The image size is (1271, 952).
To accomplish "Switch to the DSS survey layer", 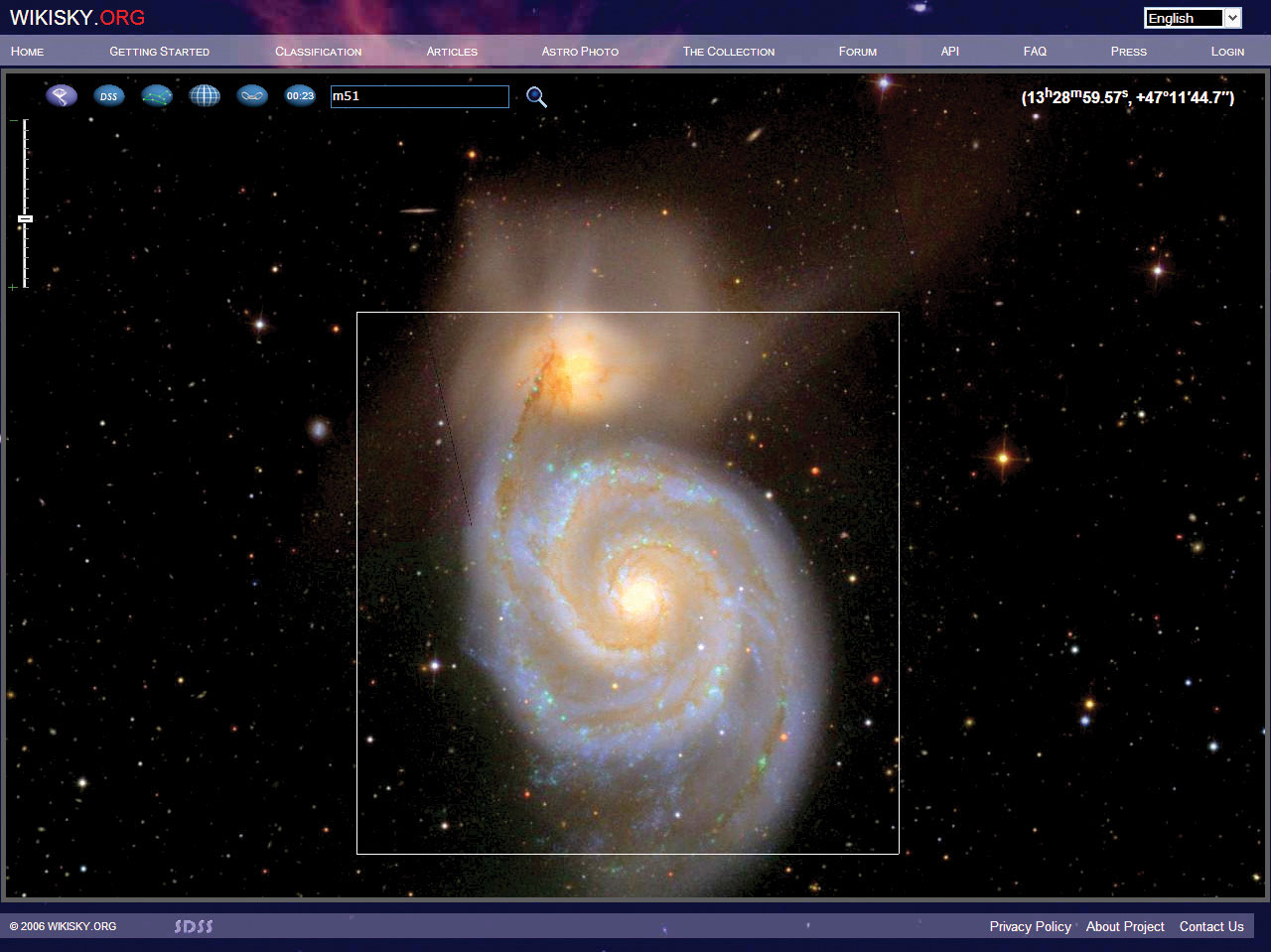I will coord(109,95).
